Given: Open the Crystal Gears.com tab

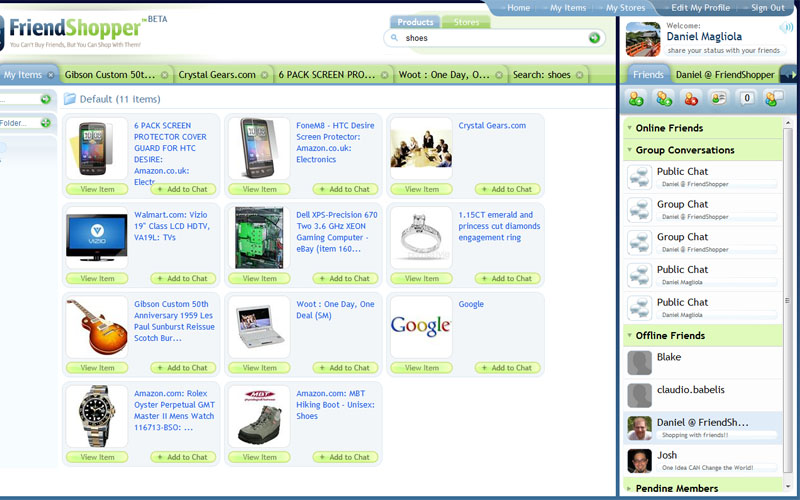Looking at the screenshot, I should coord(217,75).
